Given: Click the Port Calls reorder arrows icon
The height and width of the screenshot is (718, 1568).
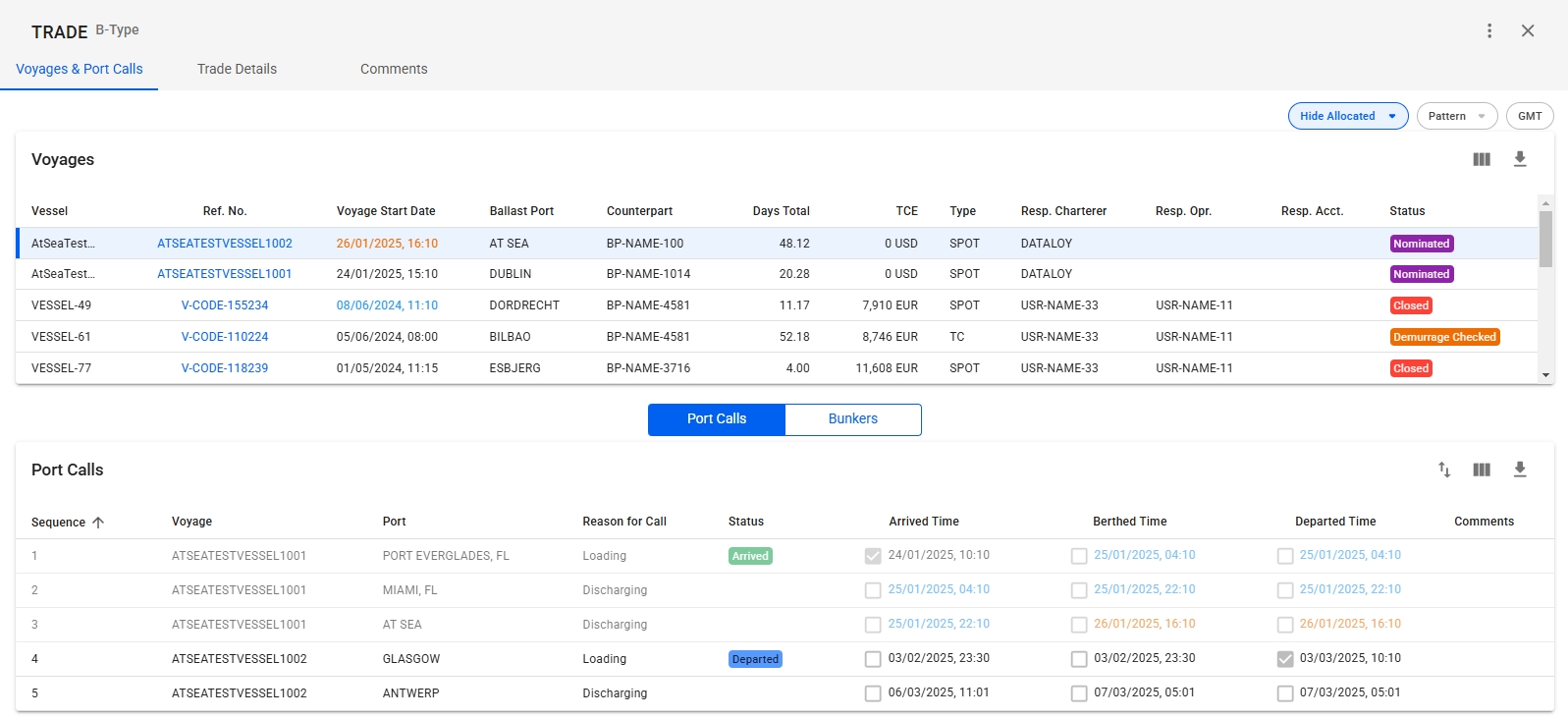Looking at the screenshot, I should [1444, 469].
